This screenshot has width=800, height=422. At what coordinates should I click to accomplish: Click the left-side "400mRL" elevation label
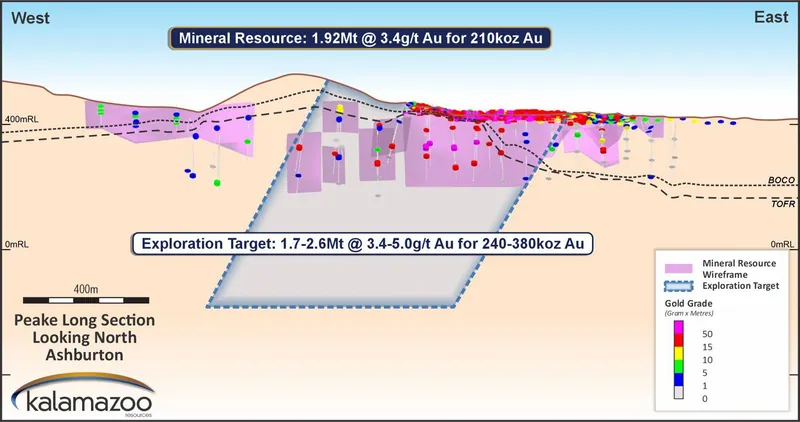[x=22, y=120]
